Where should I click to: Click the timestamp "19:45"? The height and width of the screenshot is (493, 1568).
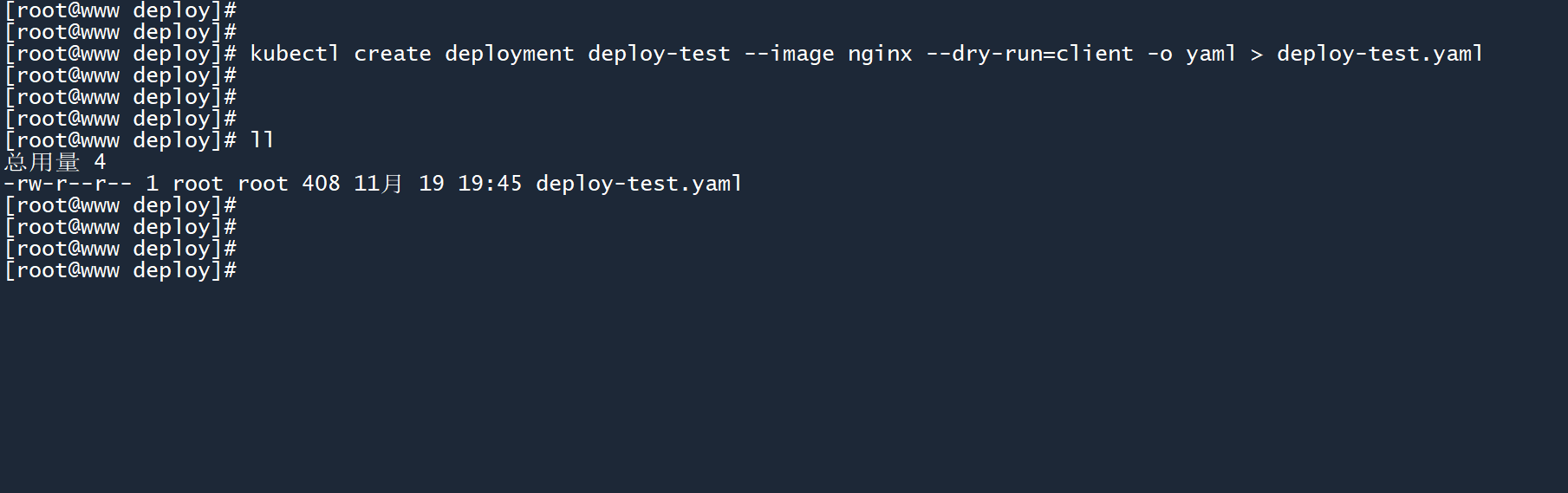tap(490, 184)
